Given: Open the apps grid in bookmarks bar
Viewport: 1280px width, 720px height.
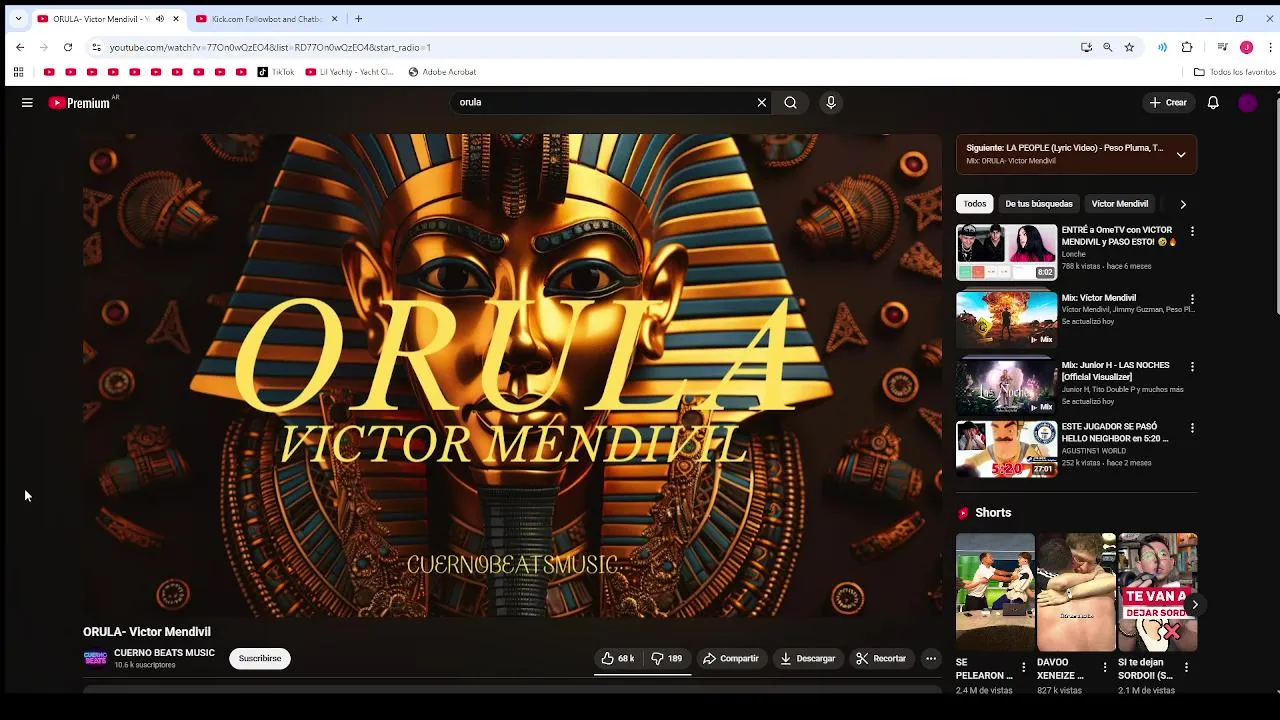Looking at the screenshot, I should pyautogui.click(x=18, y=72).
